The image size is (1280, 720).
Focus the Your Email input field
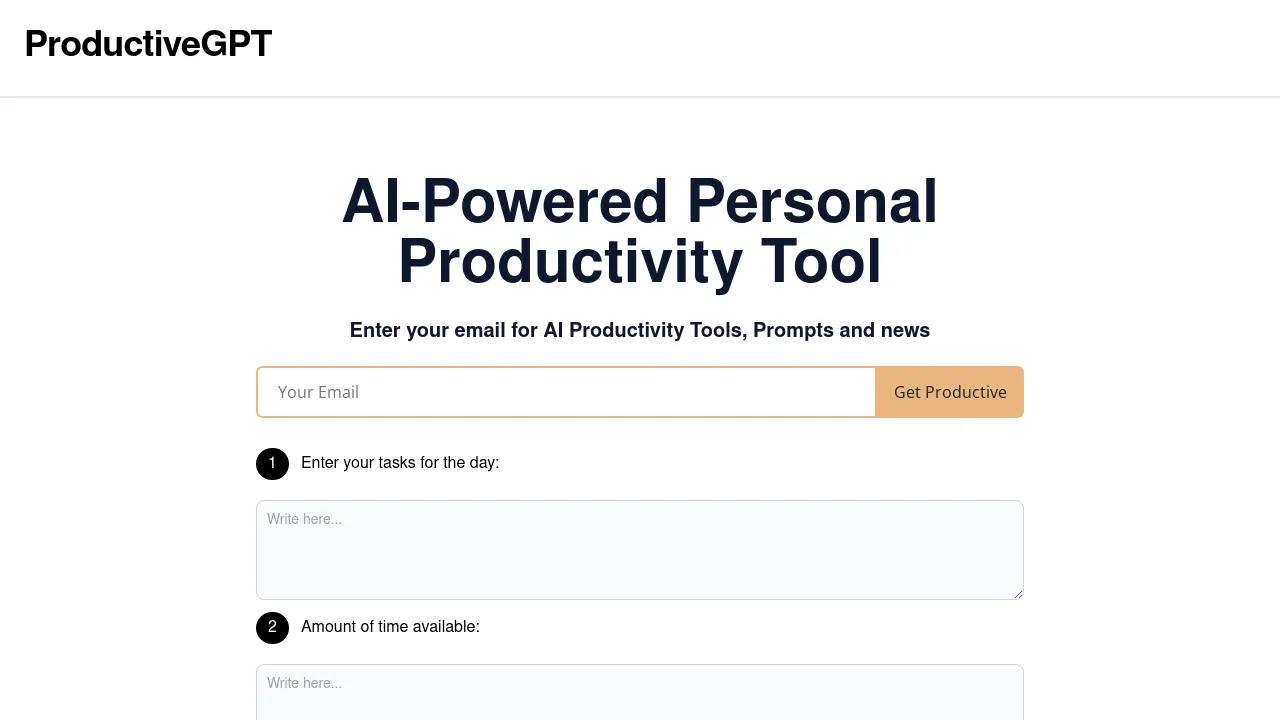coord(566,392)
